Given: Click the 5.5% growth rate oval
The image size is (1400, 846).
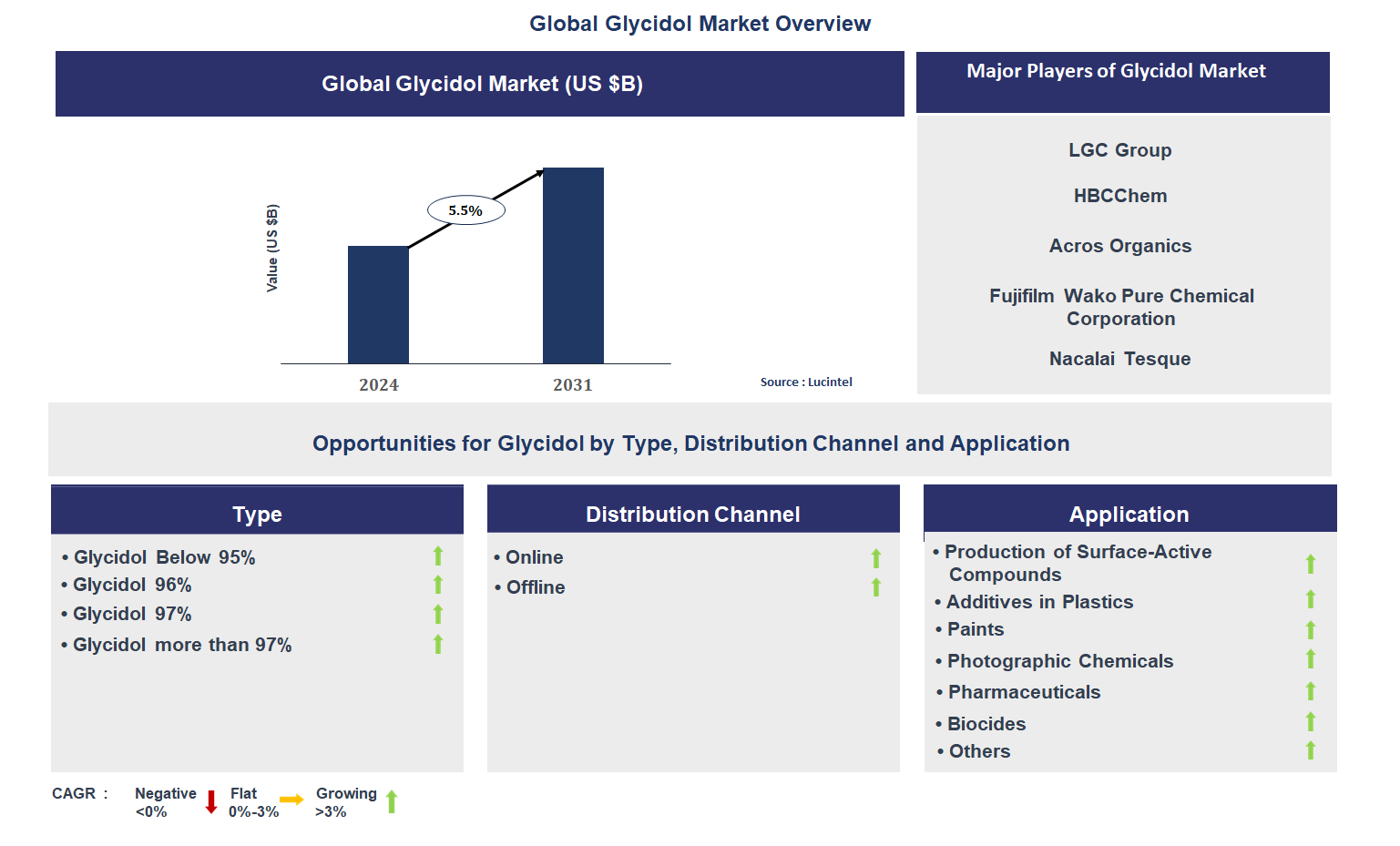Looking at the screenshot, I should 465,210.
